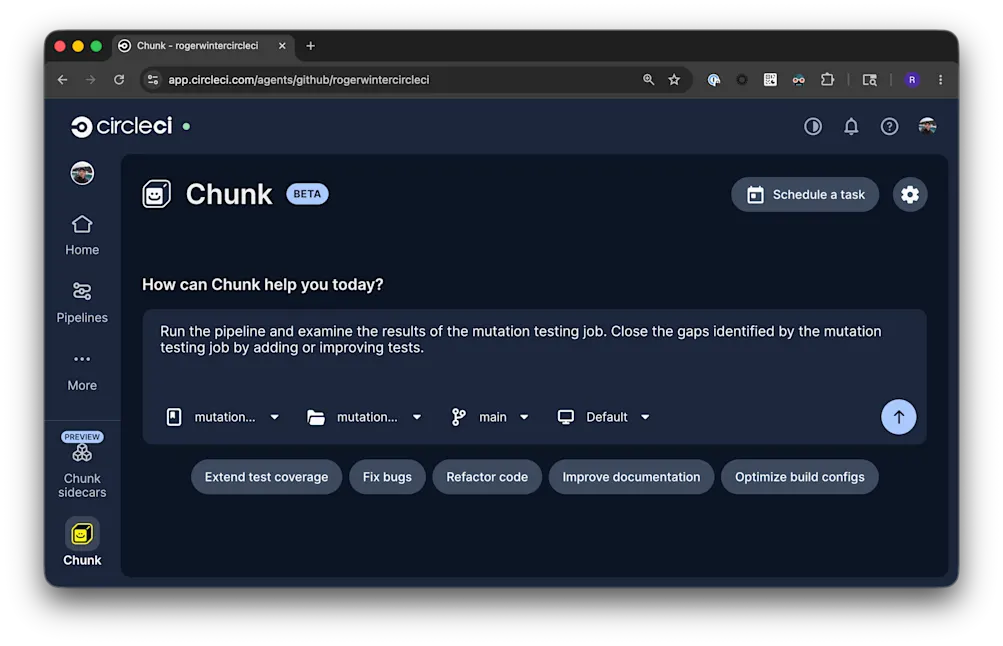This screenshot has height=646, width=1003.
Task: Expand the mutation project dropdown
Action: click(223, 417)
